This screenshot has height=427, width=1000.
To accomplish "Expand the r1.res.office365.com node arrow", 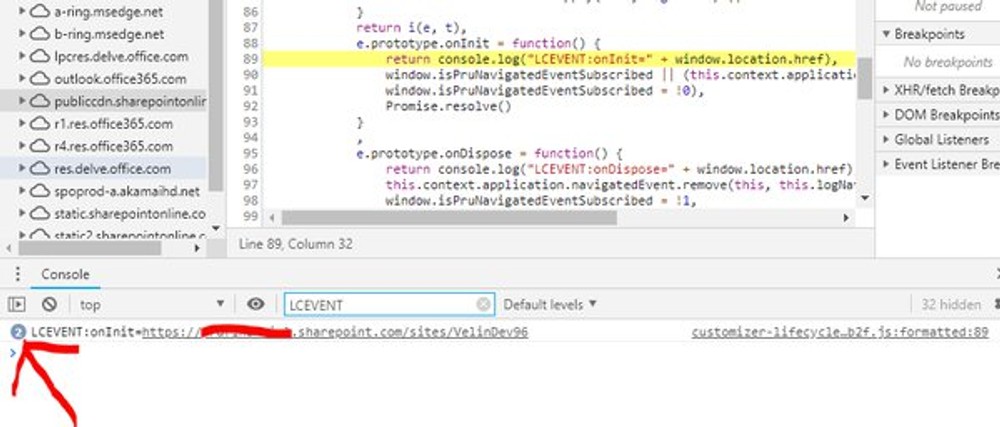I will tap(23, 124).
